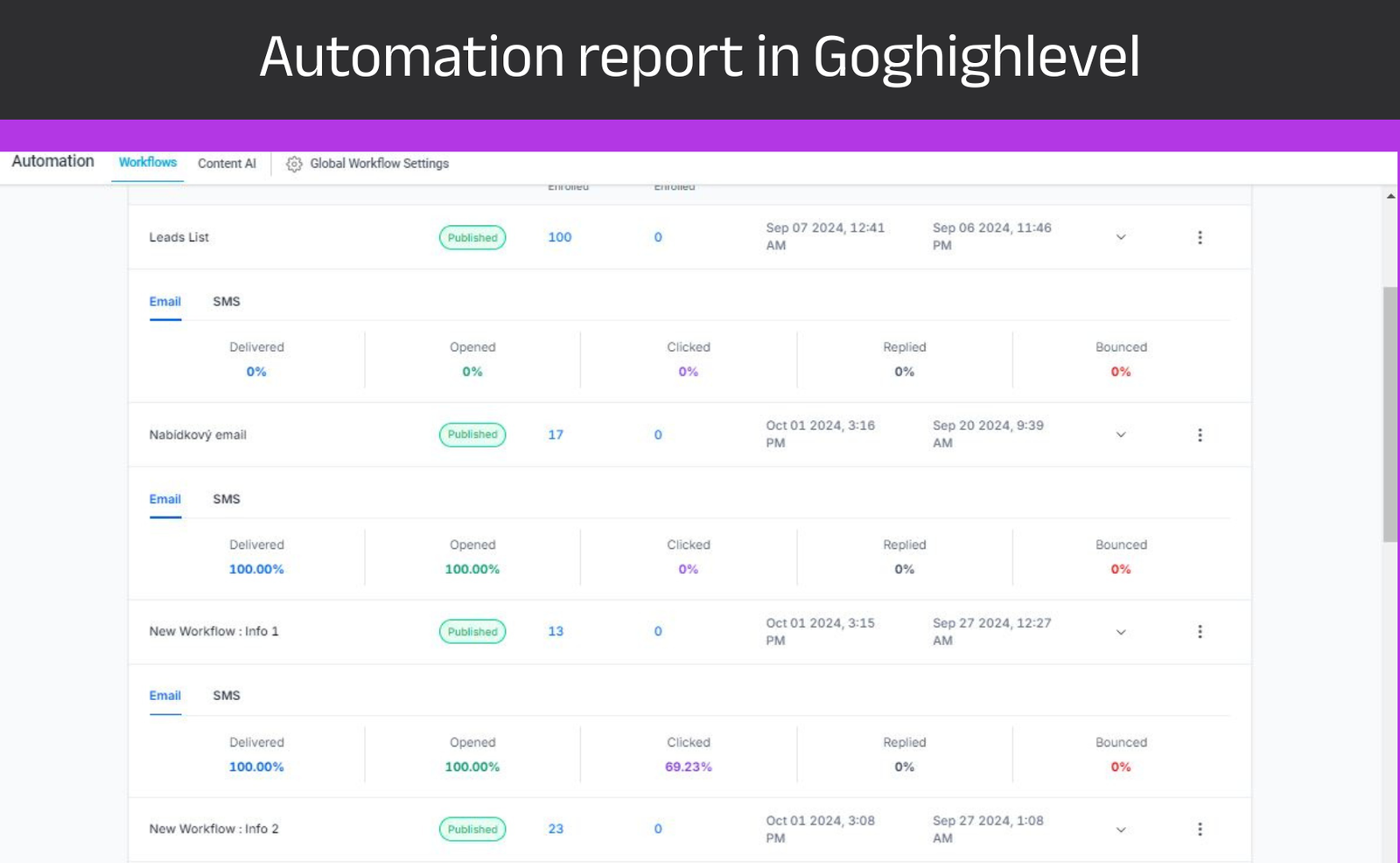Click Published badge on New Workflow : Info 2
Viewport: 1400px width, 863px height.
coord(472,829)
